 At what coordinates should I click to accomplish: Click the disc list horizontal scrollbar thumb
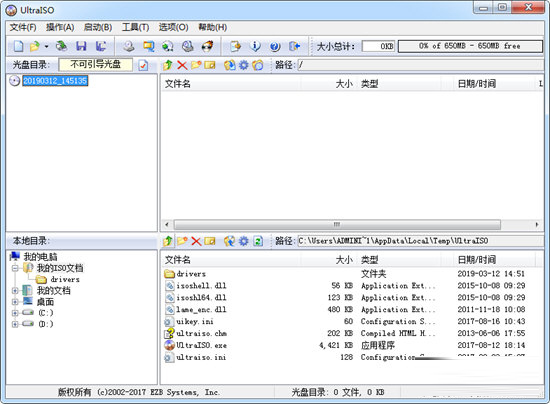pyautogui.click(x=337, y=224)
